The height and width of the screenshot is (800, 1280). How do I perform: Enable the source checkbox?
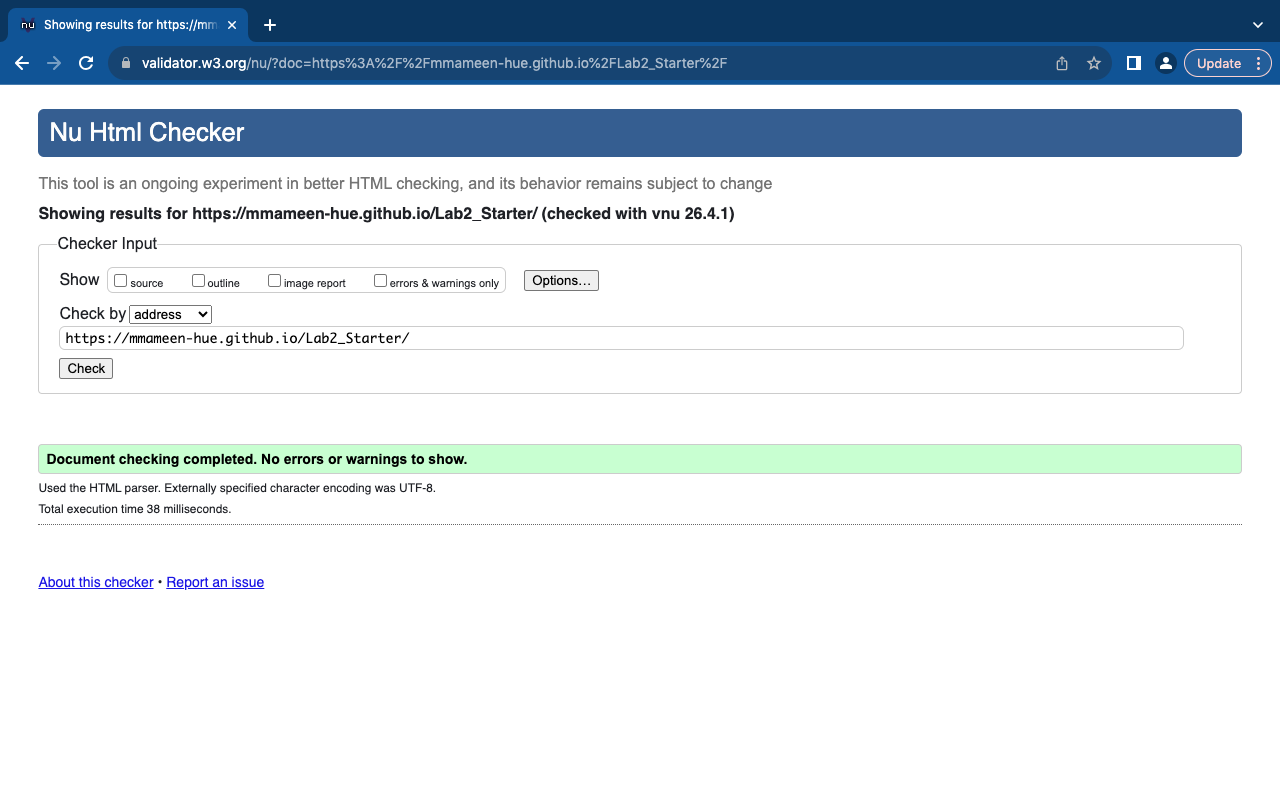pos(121,281)
